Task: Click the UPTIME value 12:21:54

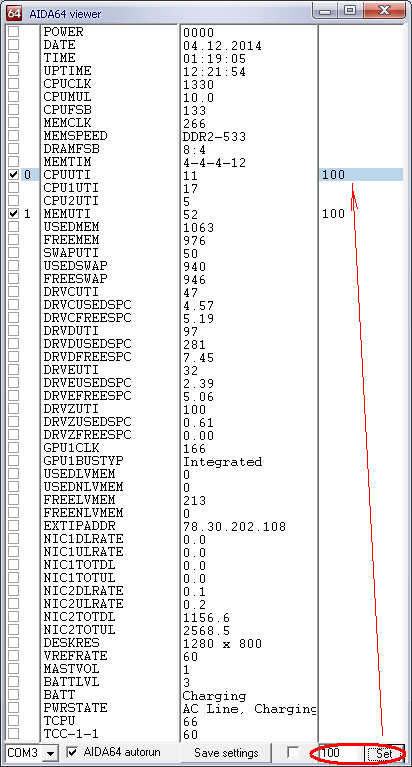Action: pos(214,72)
